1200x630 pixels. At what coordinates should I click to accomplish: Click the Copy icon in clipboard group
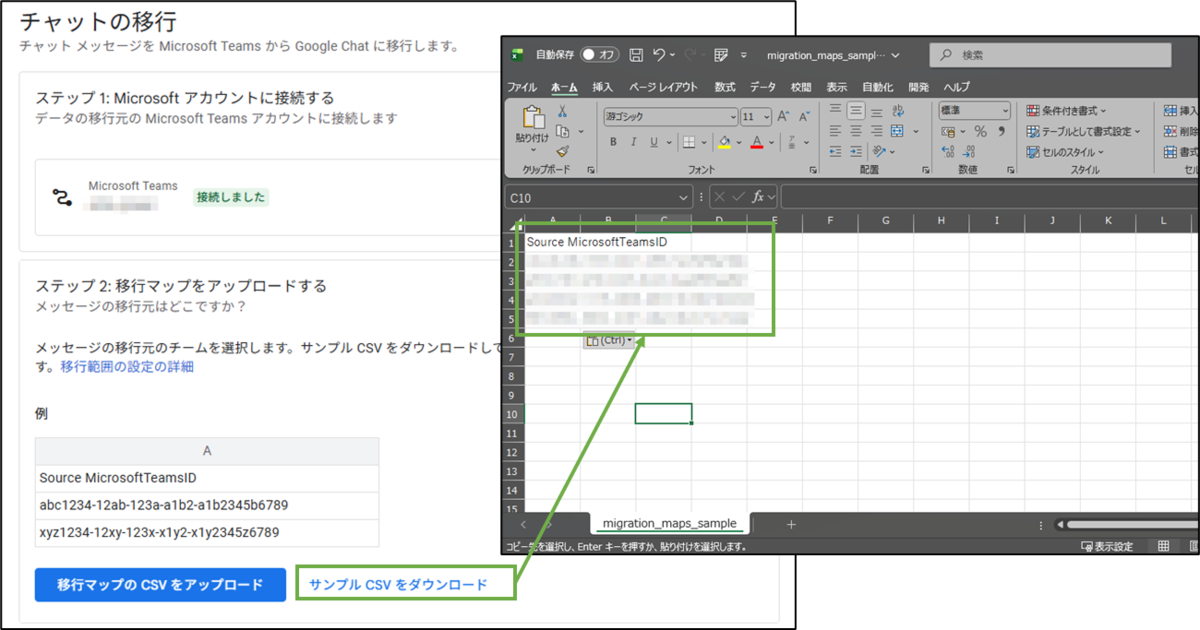(562, 132)
